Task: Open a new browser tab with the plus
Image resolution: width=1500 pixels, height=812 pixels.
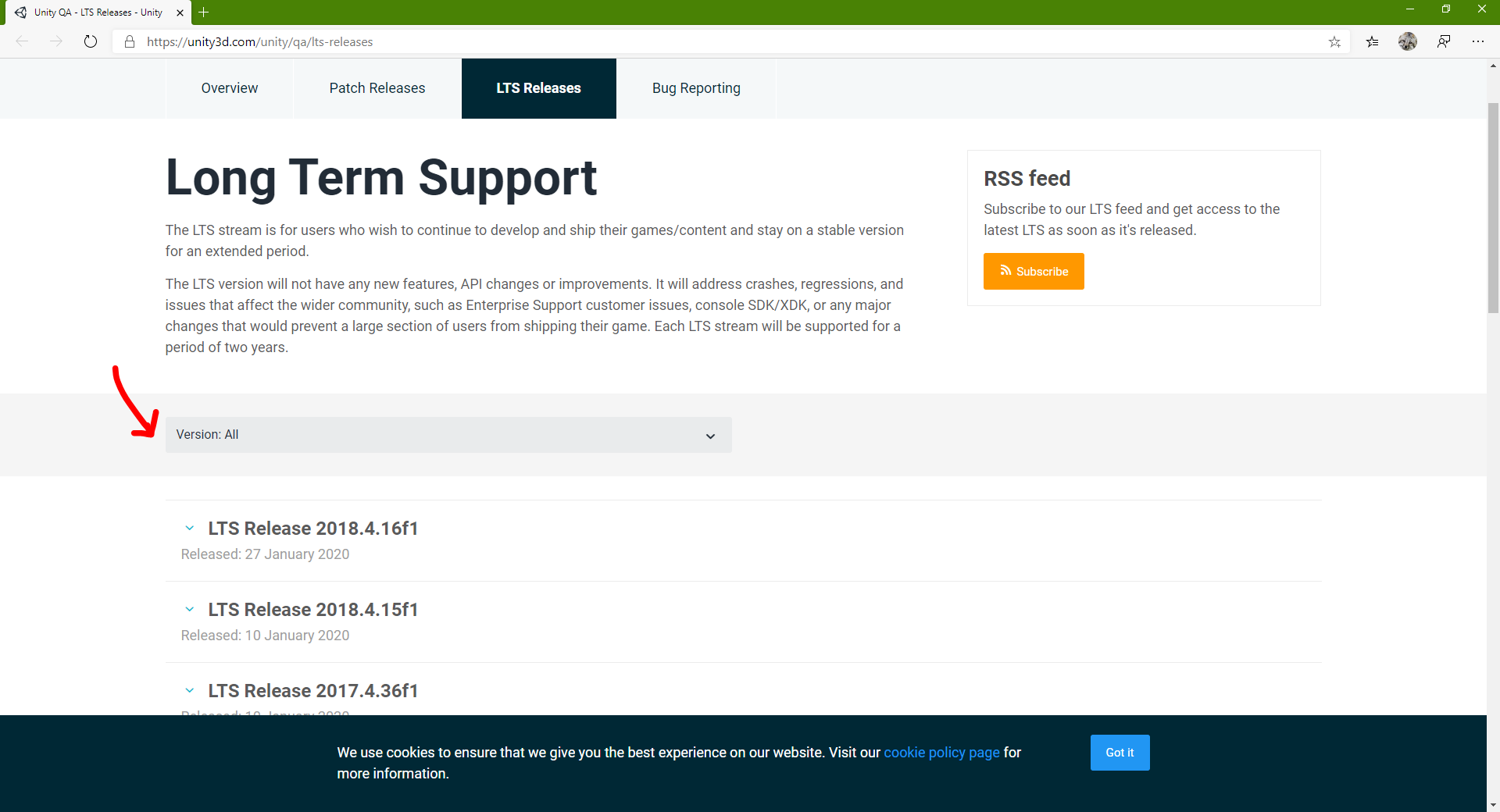Action: (204, 12)
